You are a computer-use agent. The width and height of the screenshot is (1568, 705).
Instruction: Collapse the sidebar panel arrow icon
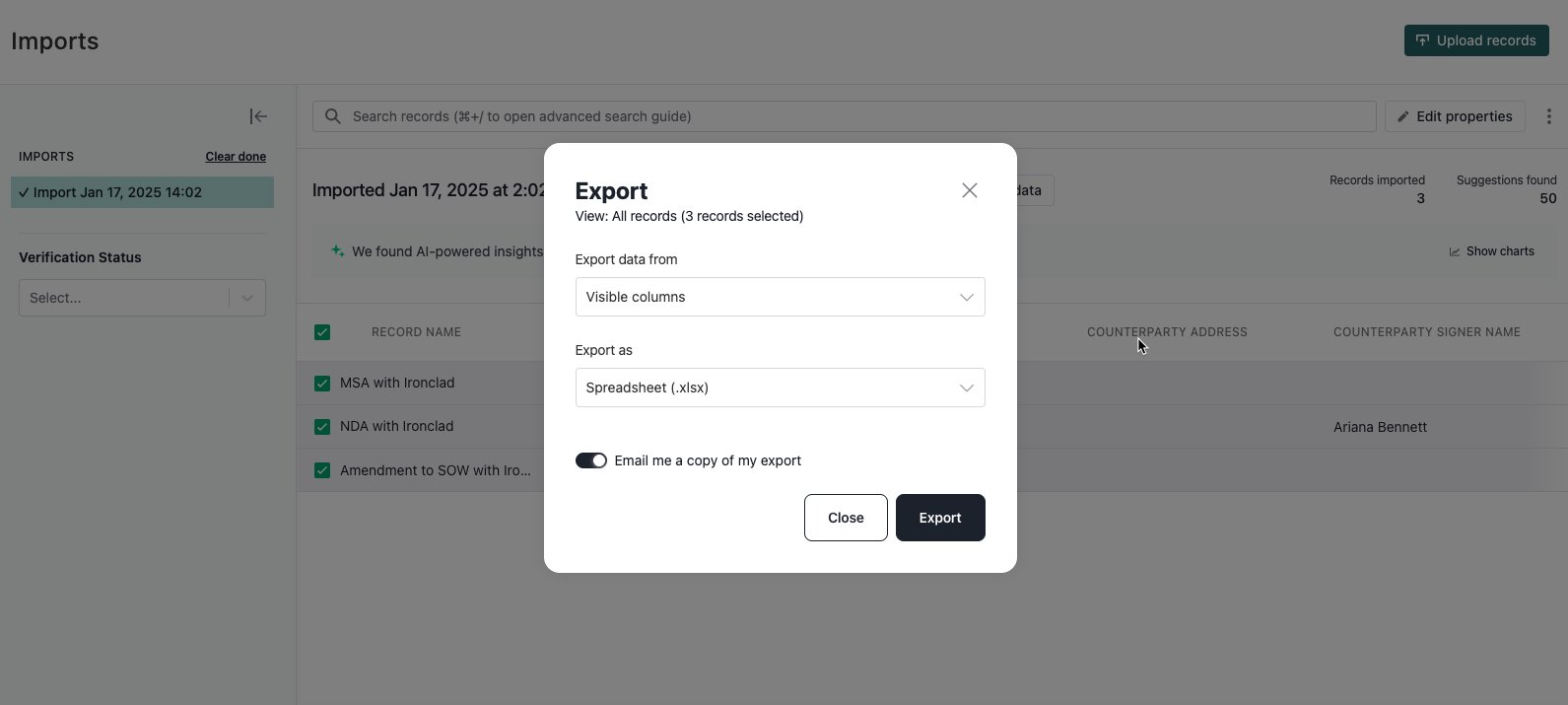[x=258, y=116]
